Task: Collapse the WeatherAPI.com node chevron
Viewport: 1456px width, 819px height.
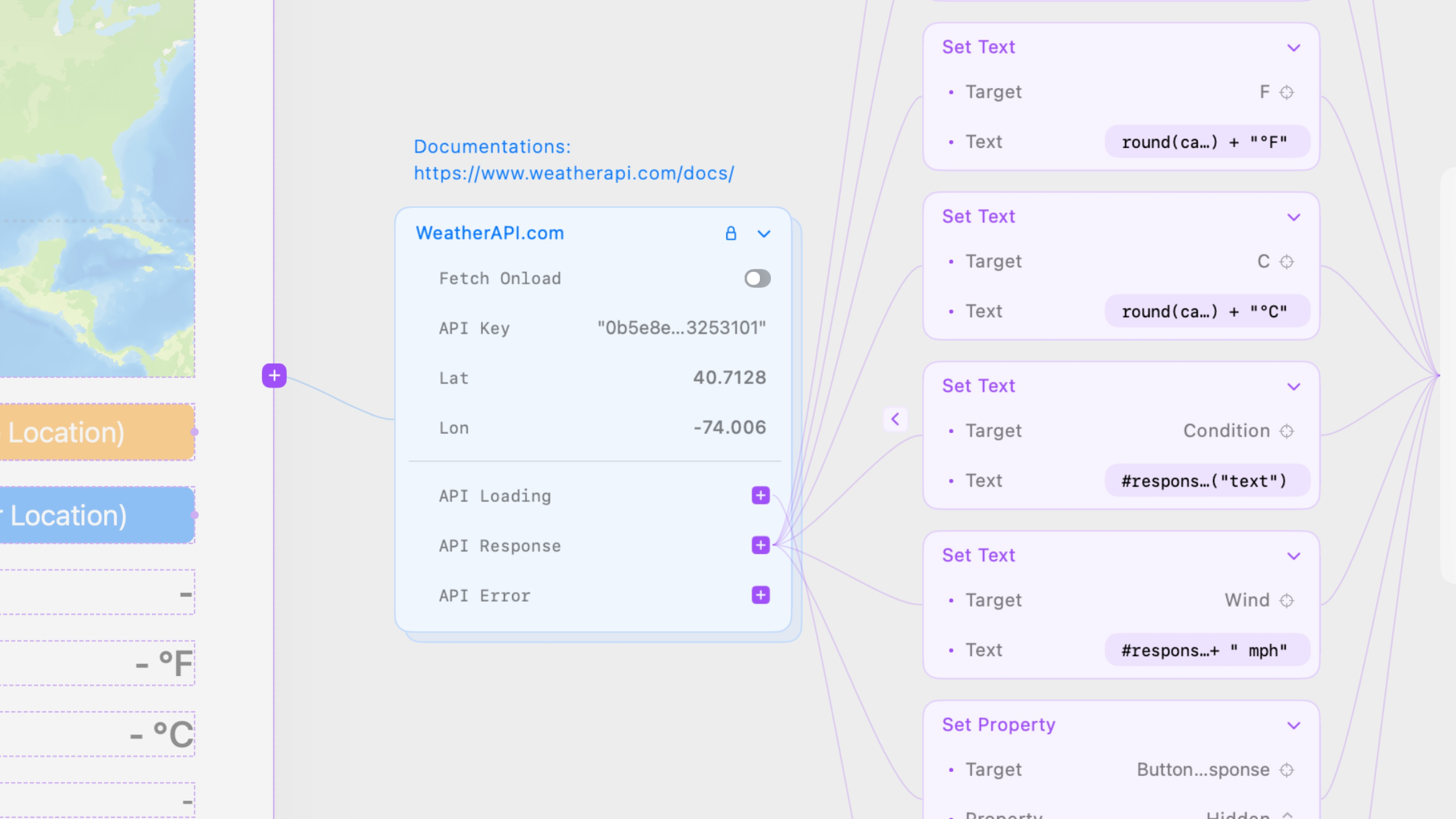Action: coord(764,234)
